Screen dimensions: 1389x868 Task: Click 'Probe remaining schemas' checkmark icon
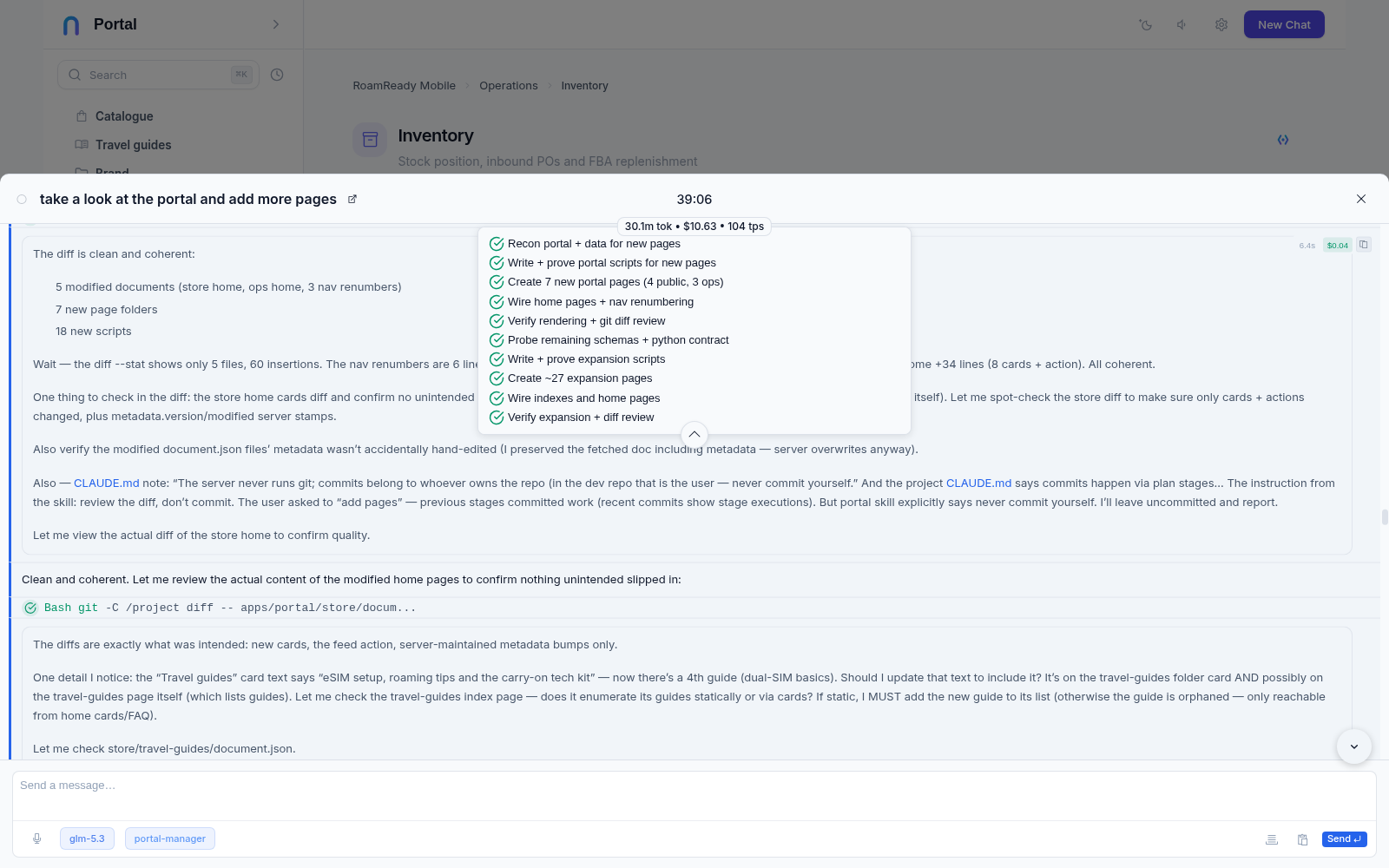click(x=497, y=340)
